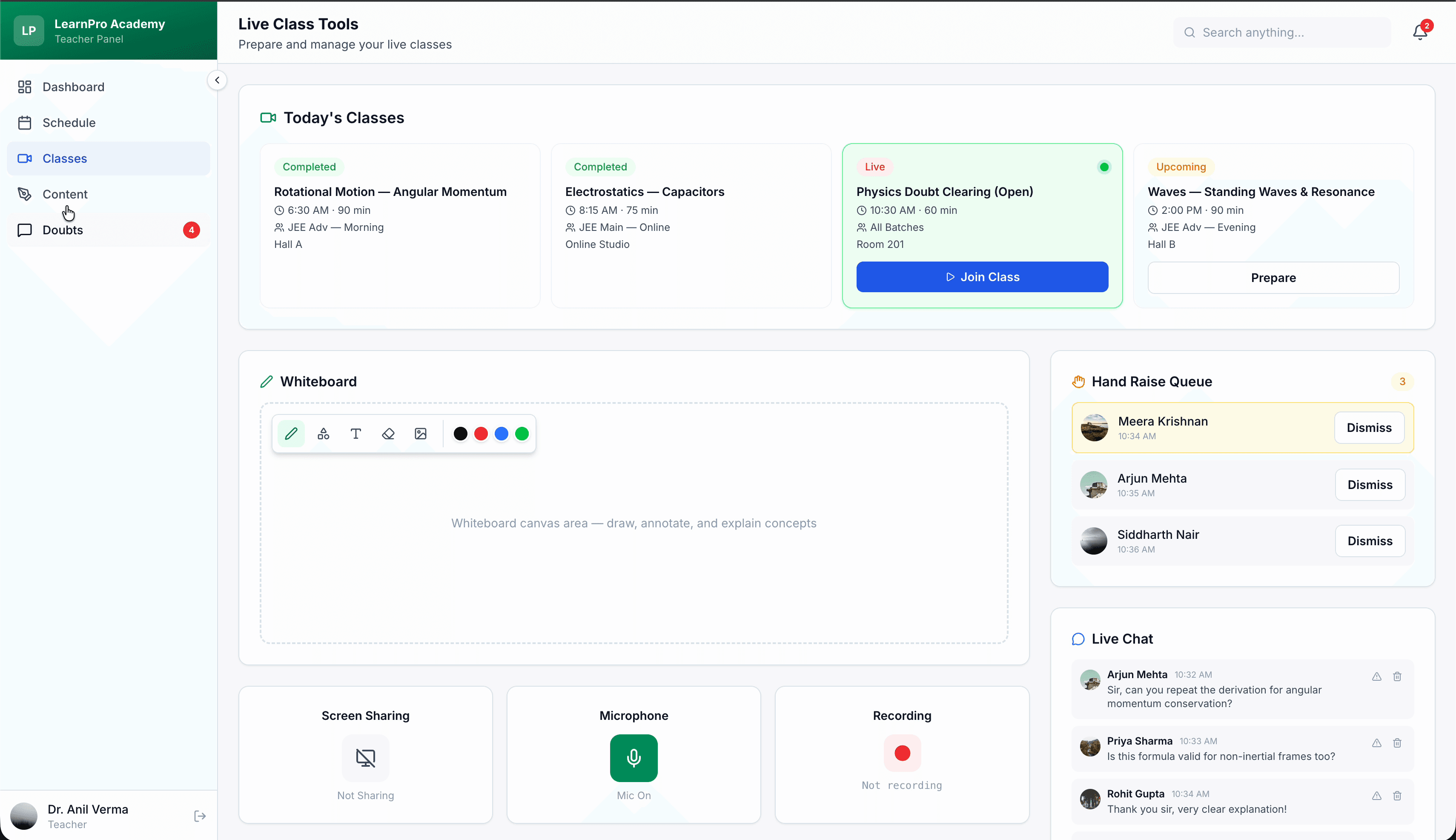This screenshot has width=1456, height=840.
Task: Open the Doubts panel from the sidebar
Action: pyautogui.click(x=63, y=230)
